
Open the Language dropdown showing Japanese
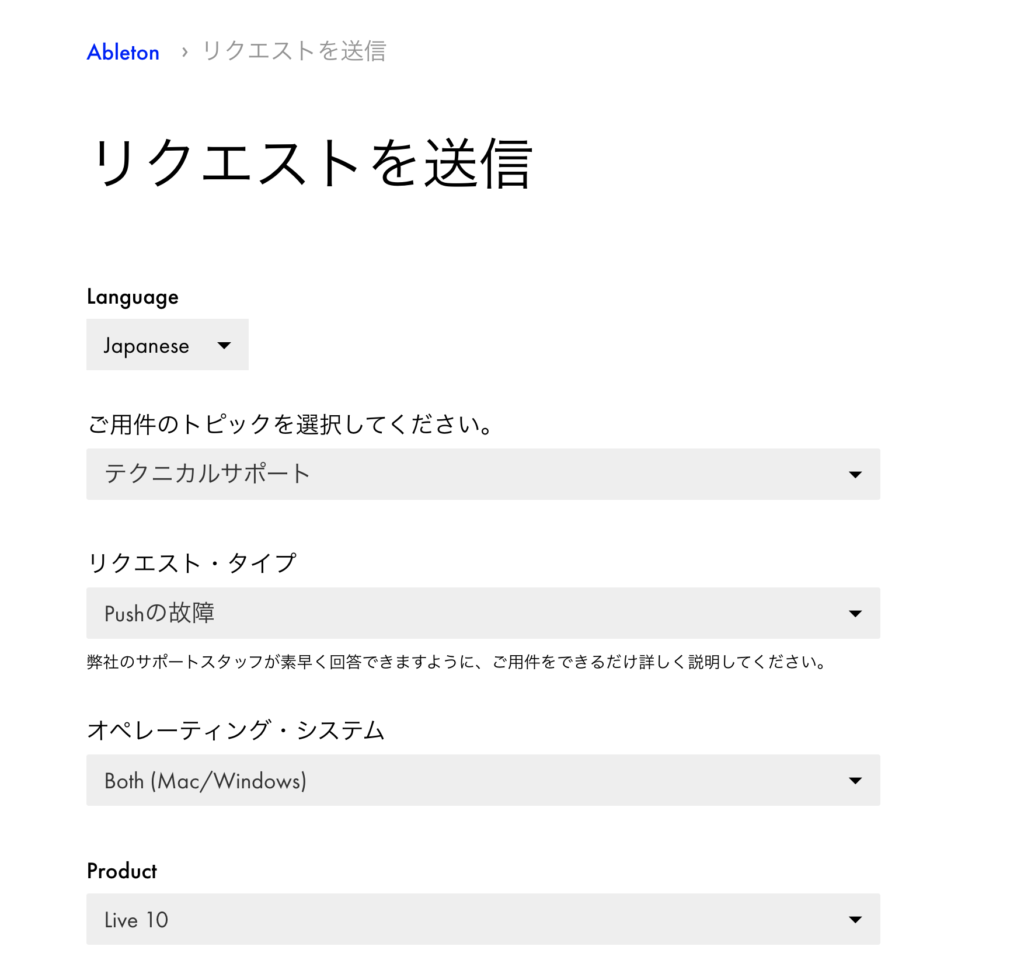click(x=166, y=345)
